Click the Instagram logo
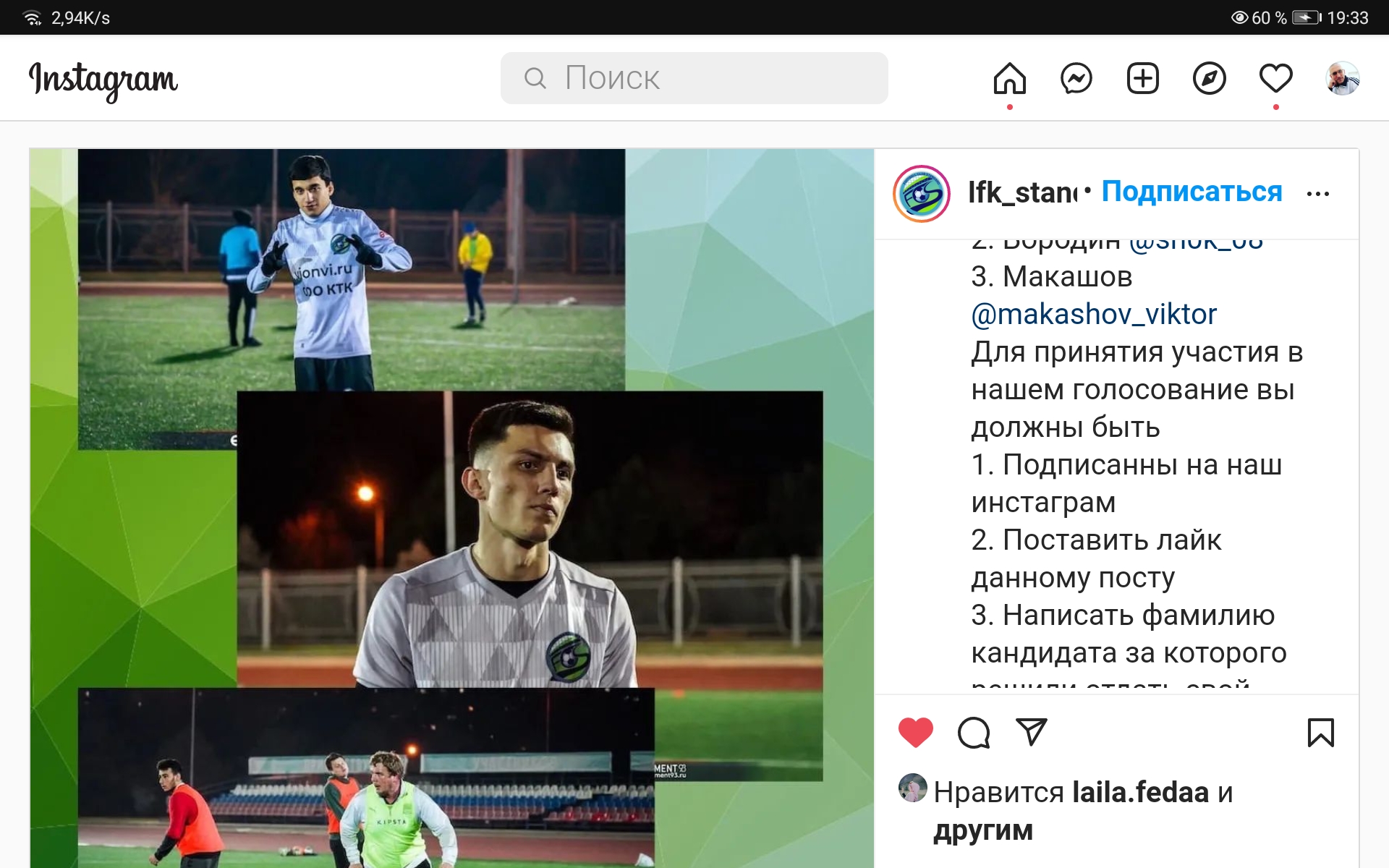This screenshot has height=868, width=1389. [x=103, y=80]
